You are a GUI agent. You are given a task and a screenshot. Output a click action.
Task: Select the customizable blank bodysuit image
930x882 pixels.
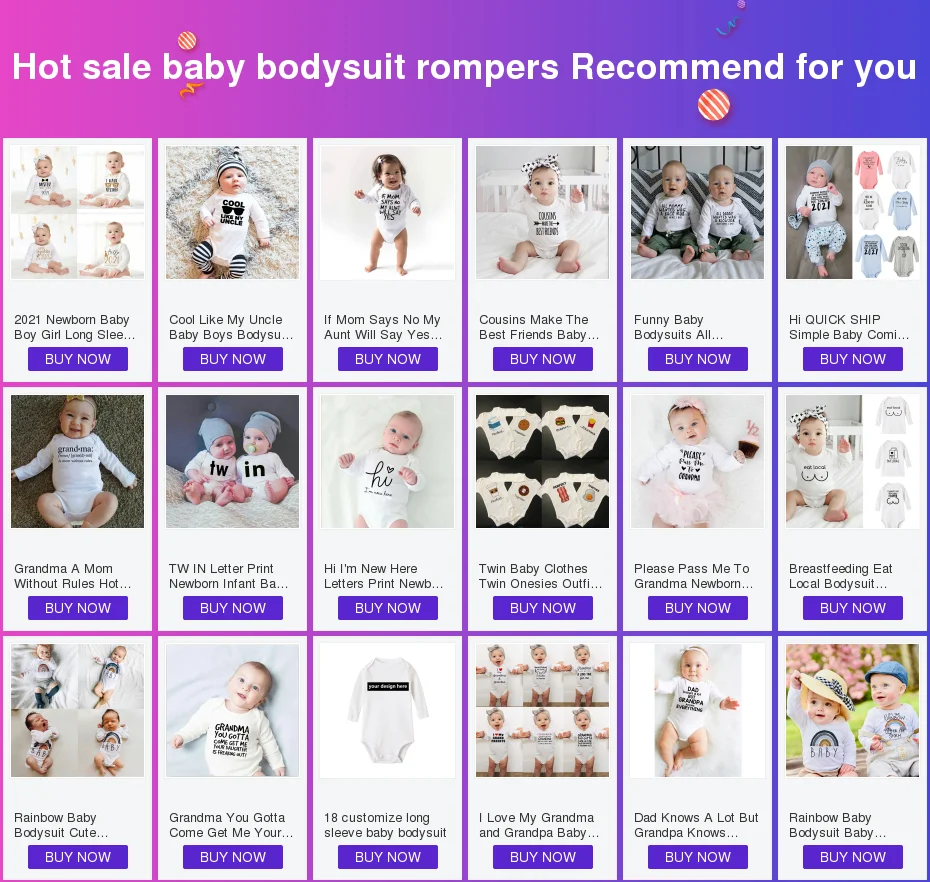pos(387,711)
